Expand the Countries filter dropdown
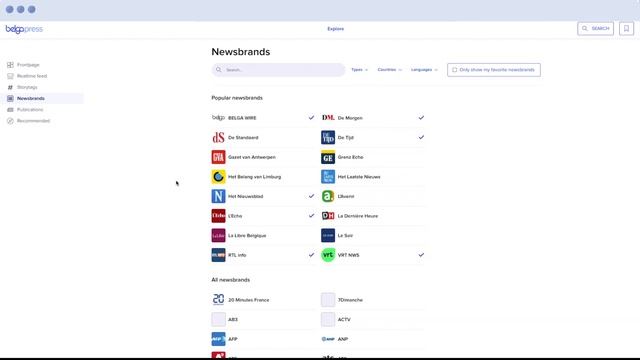This screenshot has height=360, width=640. click(390, 70)
